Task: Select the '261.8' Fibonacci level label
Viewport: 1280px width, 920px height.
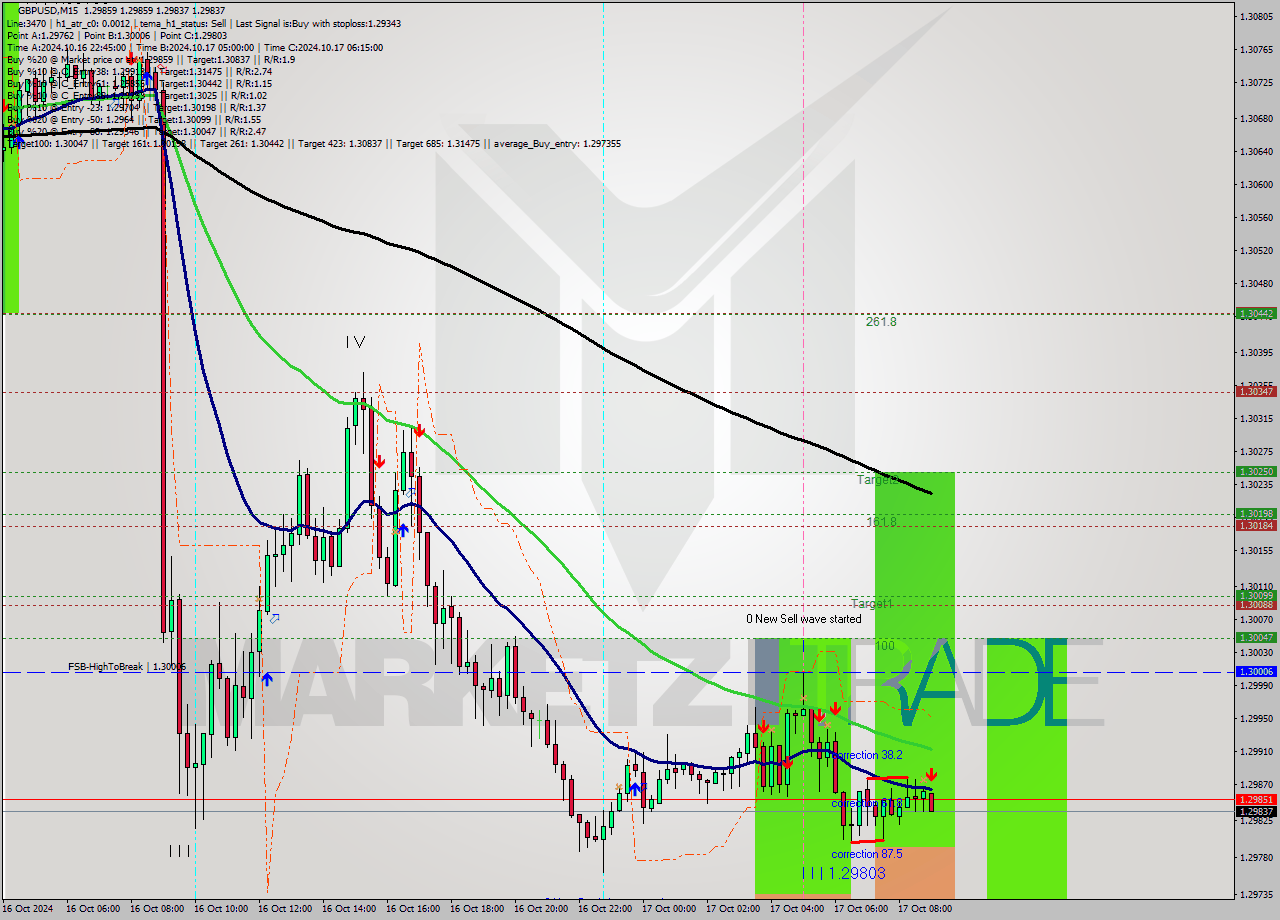Action: click(x=881, y=322)
